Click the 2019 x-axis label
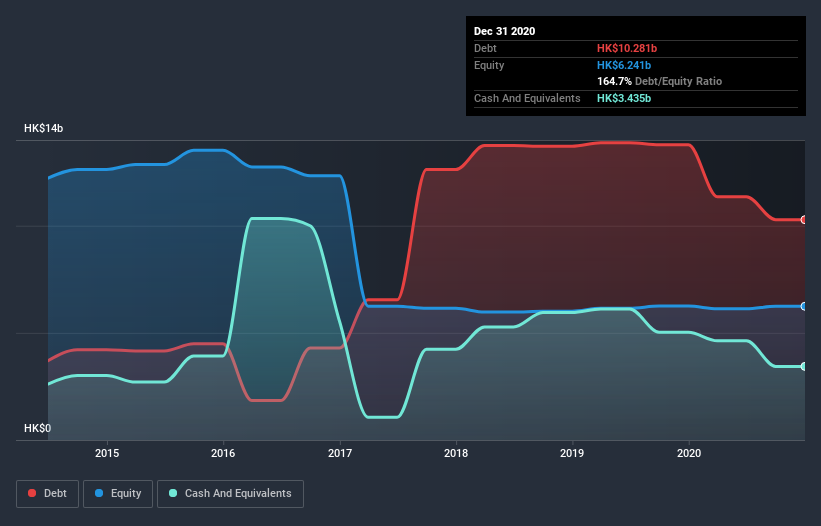Image resolution: width=821 pixels, height=526 pixels. click(x=572, y=453)
